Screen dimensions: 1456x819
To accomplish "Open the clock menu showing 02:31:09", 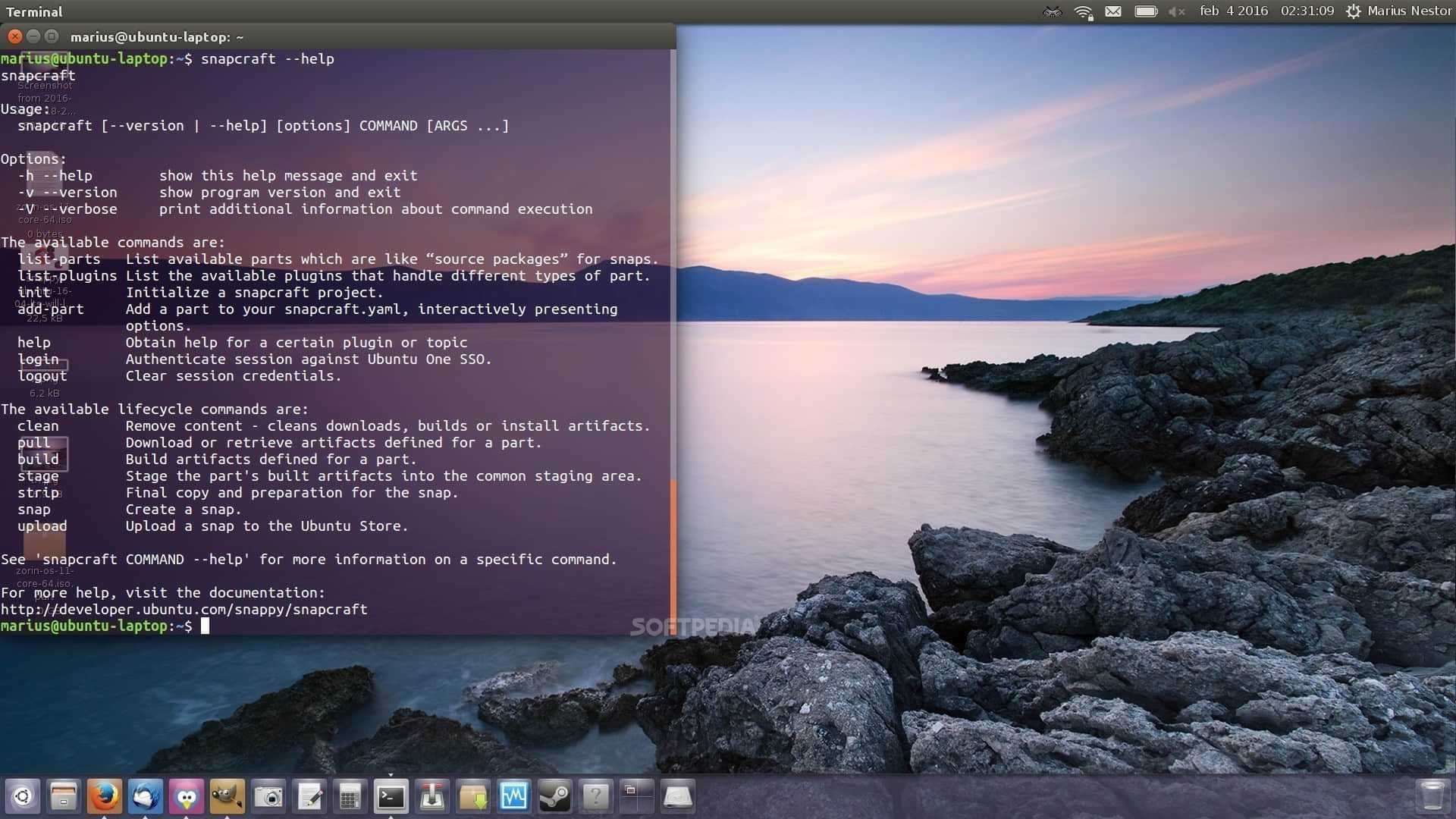I will [1307, 11].
